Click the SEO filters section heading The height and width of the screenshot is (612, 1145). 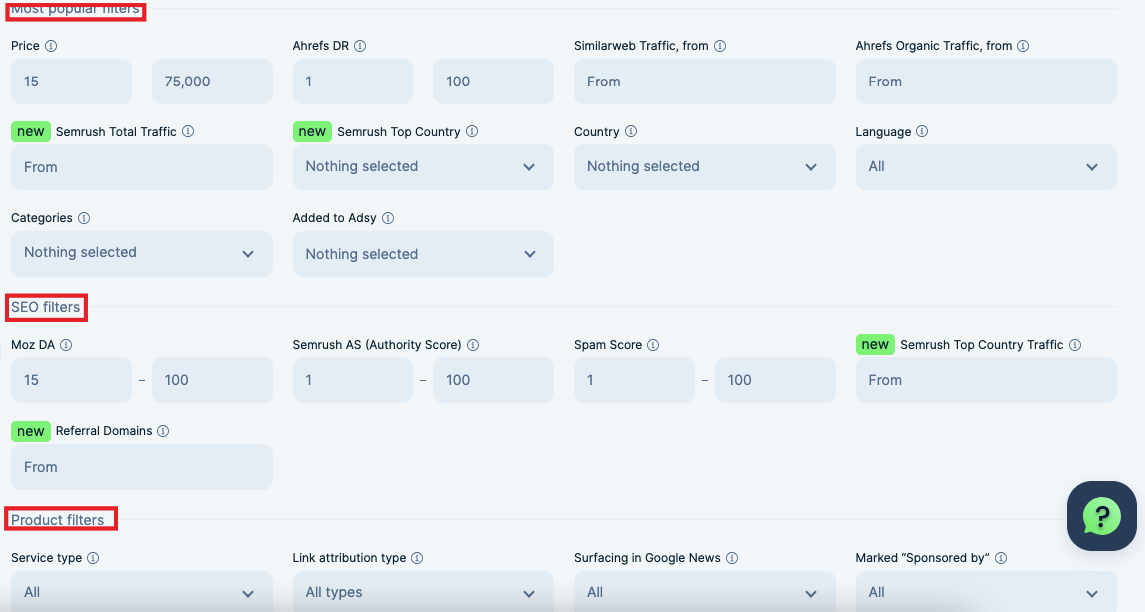[x=46, y=307]
